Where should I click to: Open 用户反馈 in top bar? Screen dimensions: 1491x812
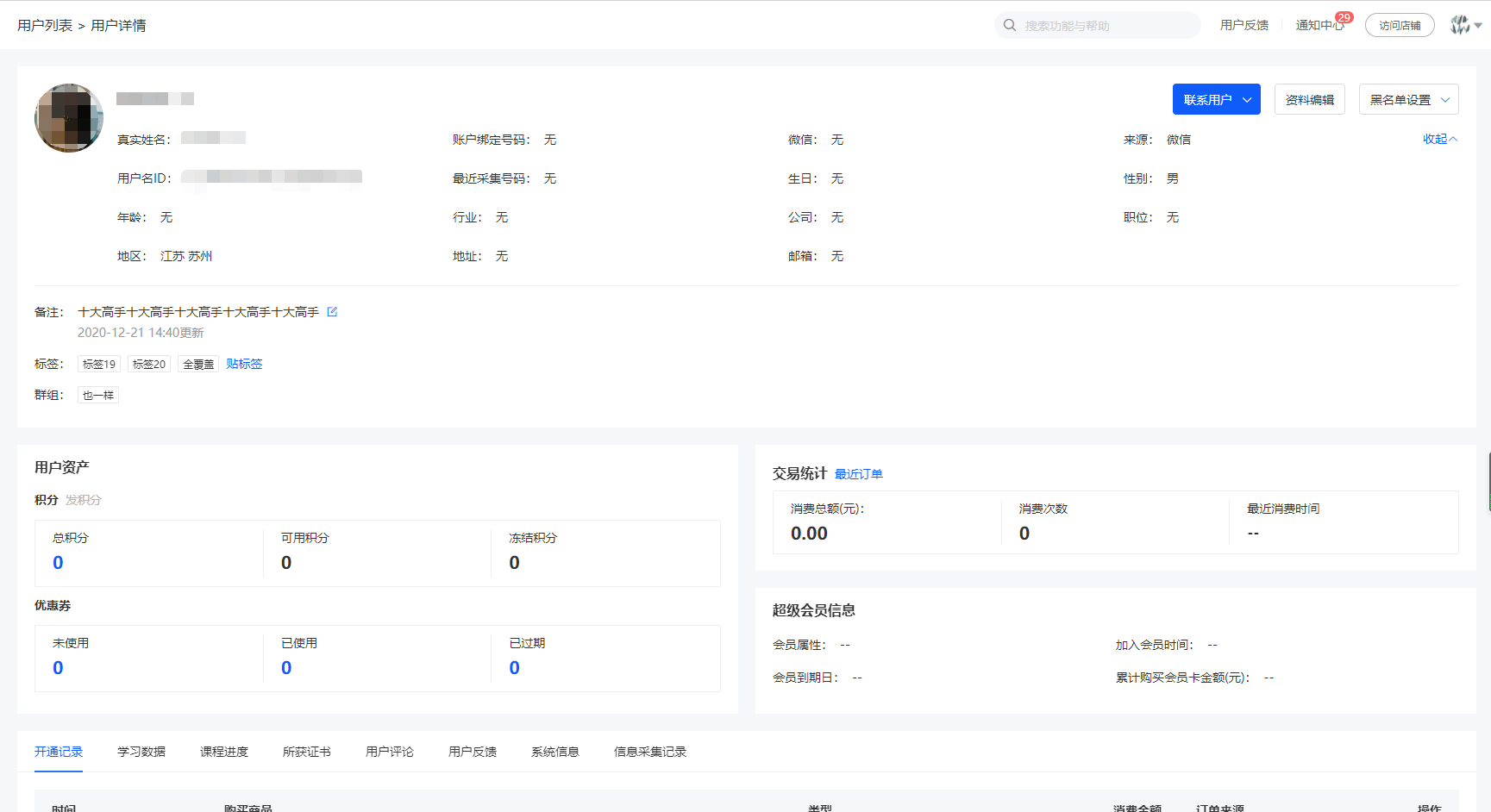point(1244,25)
